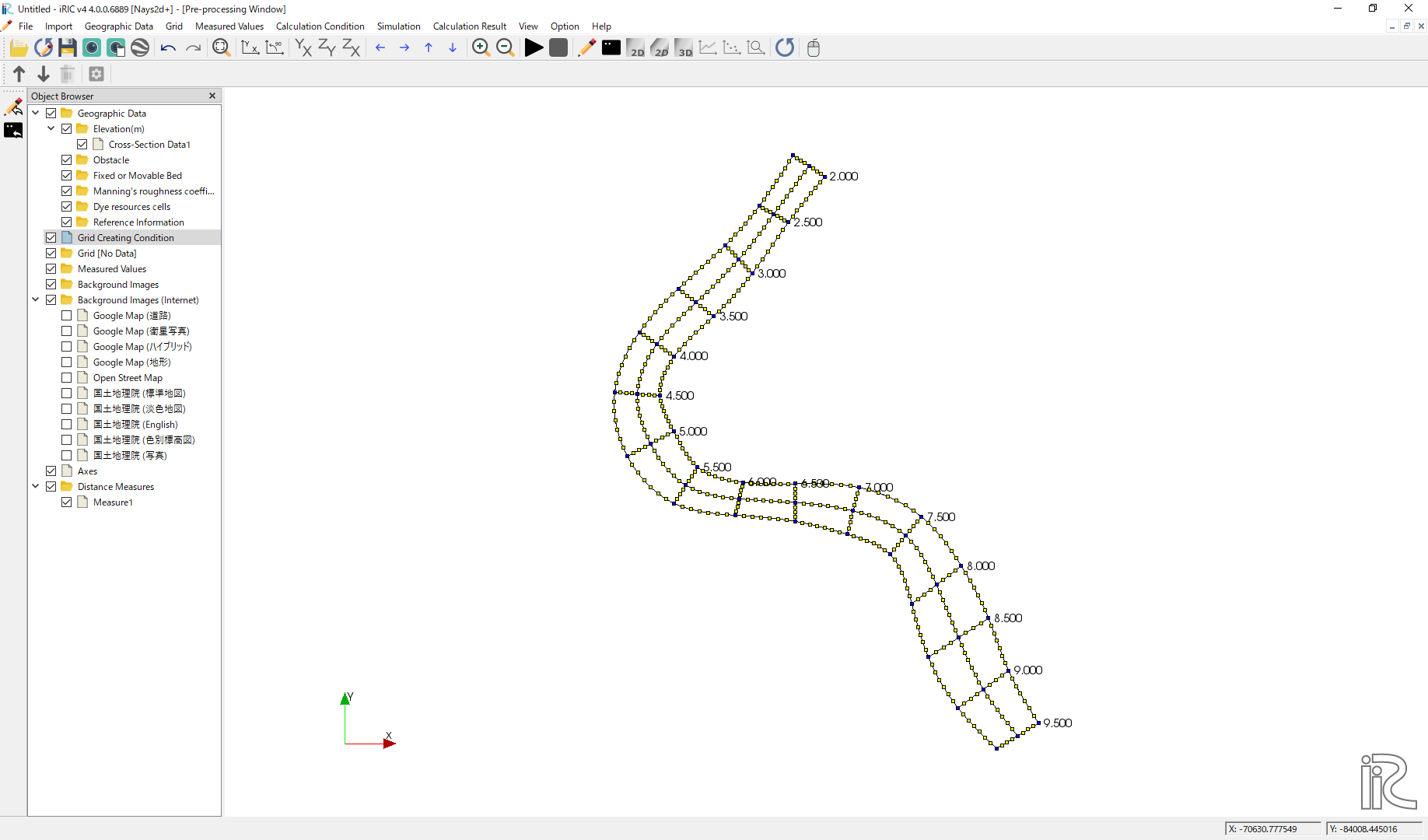
Task: Enable Google Map (道路) checkbox
Action: 67,316
